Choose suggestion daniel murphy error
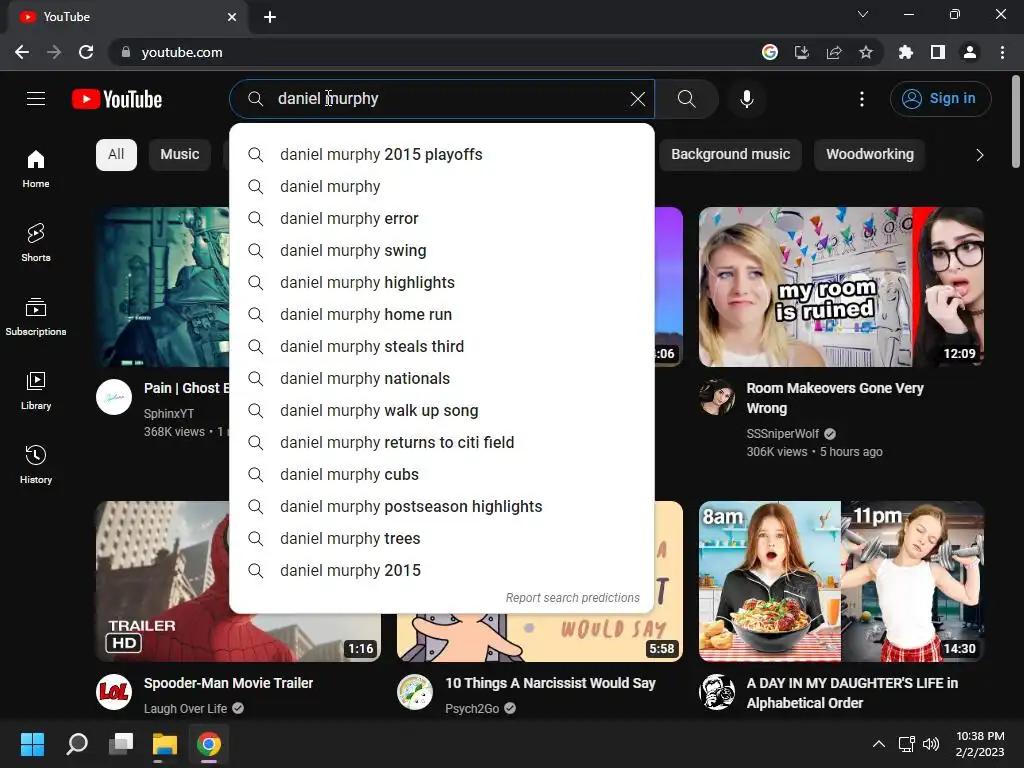Screen dimensions: 1024x768 [x=442, y=219]
